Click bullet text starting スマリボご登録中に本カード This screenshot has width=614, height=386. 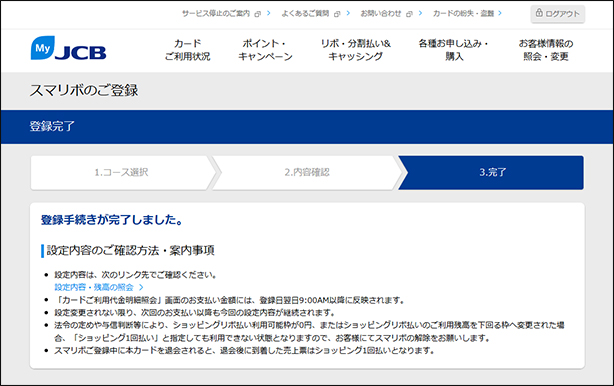click(244, 351)
